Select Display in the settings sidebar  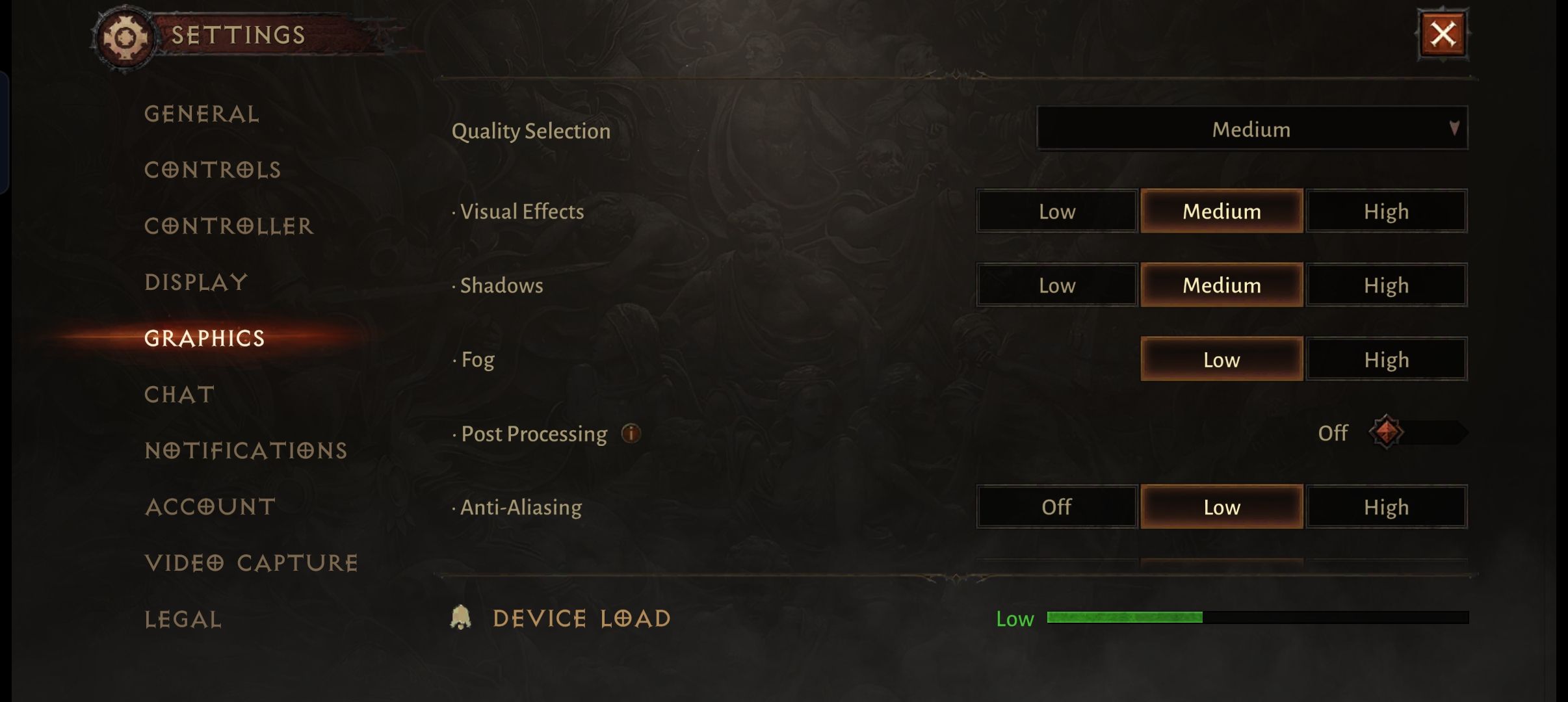[198, 280]
